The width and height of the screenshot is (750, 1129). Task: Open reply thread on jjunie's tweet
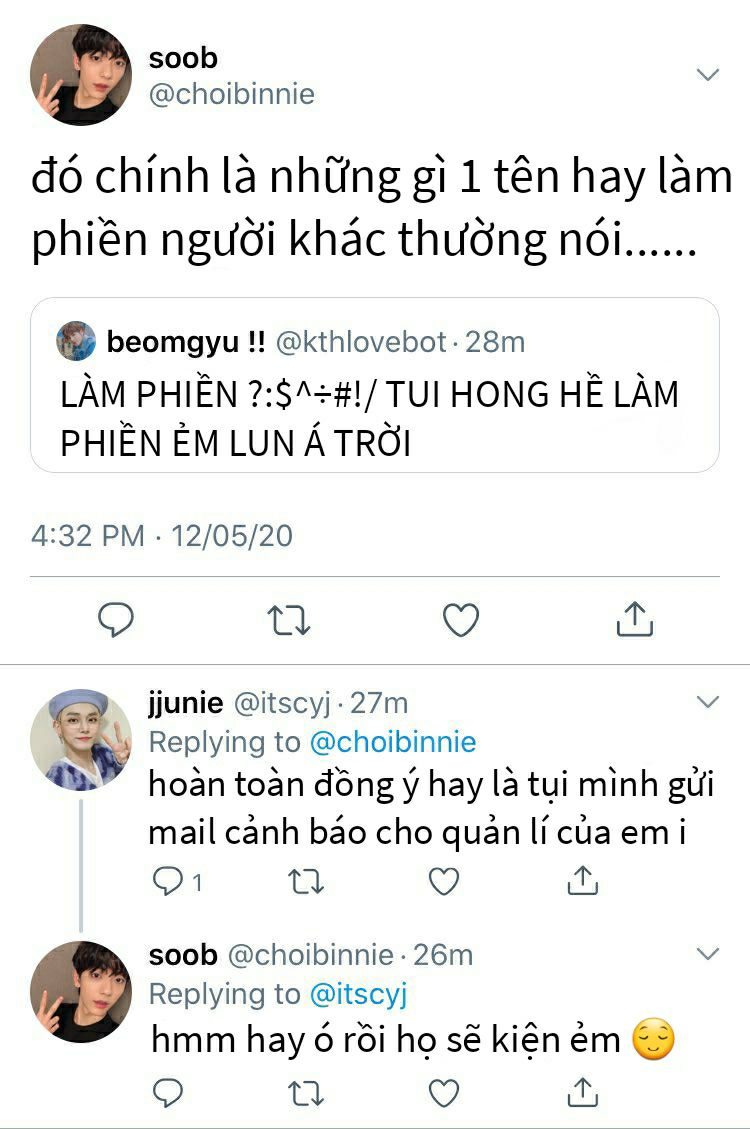[x=177, y=881]
